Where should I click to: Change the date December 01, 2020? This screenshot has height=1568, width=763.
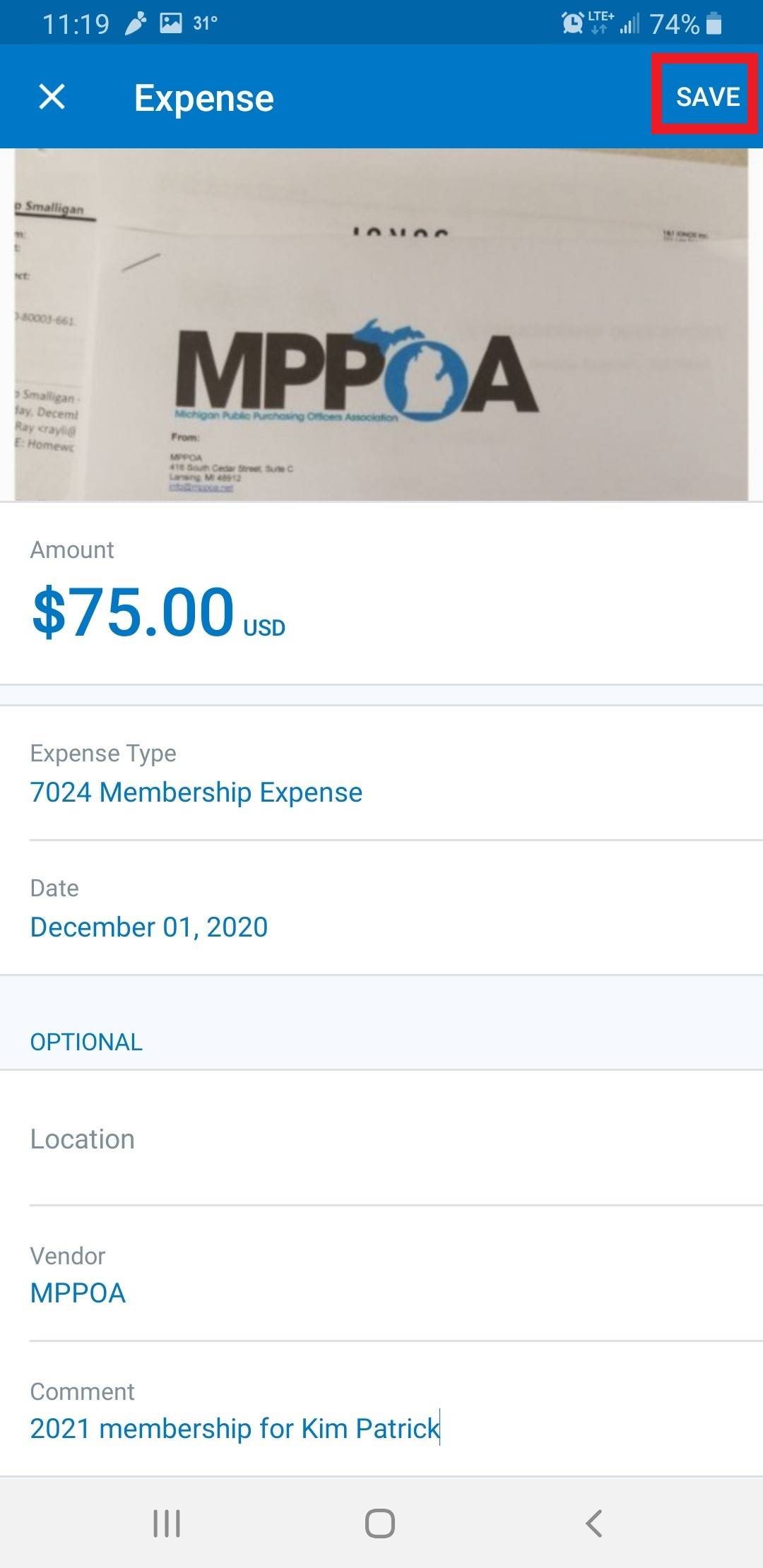click(x=149, y=927)
